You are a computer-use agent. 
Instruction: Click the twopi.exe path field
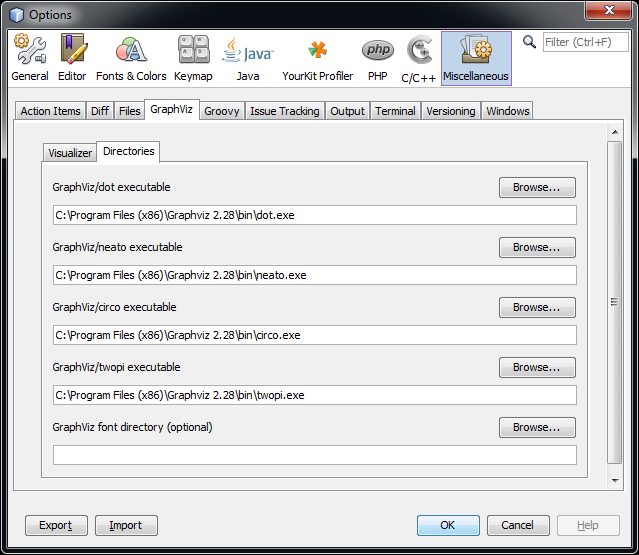click(x=315, y=395)
